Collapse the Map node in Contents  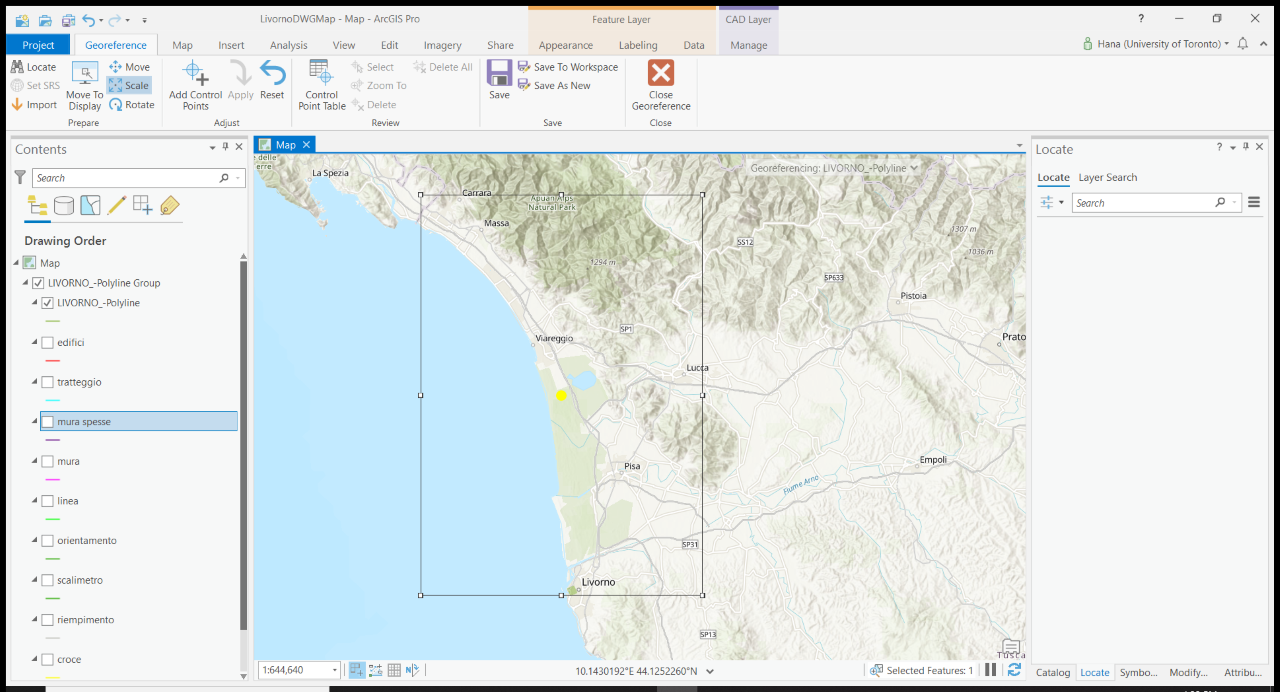pos(16,263)
